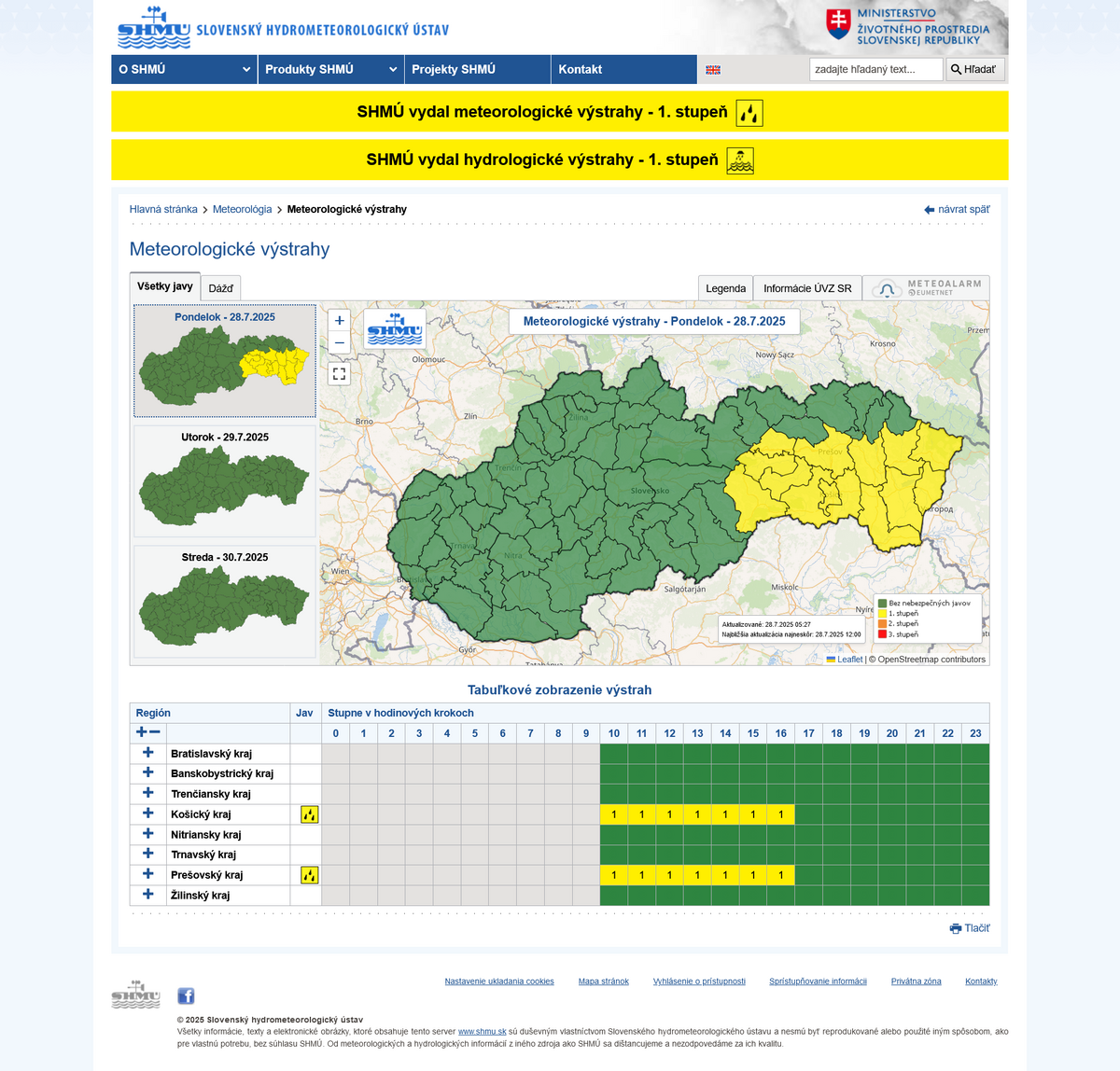The image size is (1120, 1071).
Task: Expand the Prešovský kraj row
Action: click(x=147, y=874)
